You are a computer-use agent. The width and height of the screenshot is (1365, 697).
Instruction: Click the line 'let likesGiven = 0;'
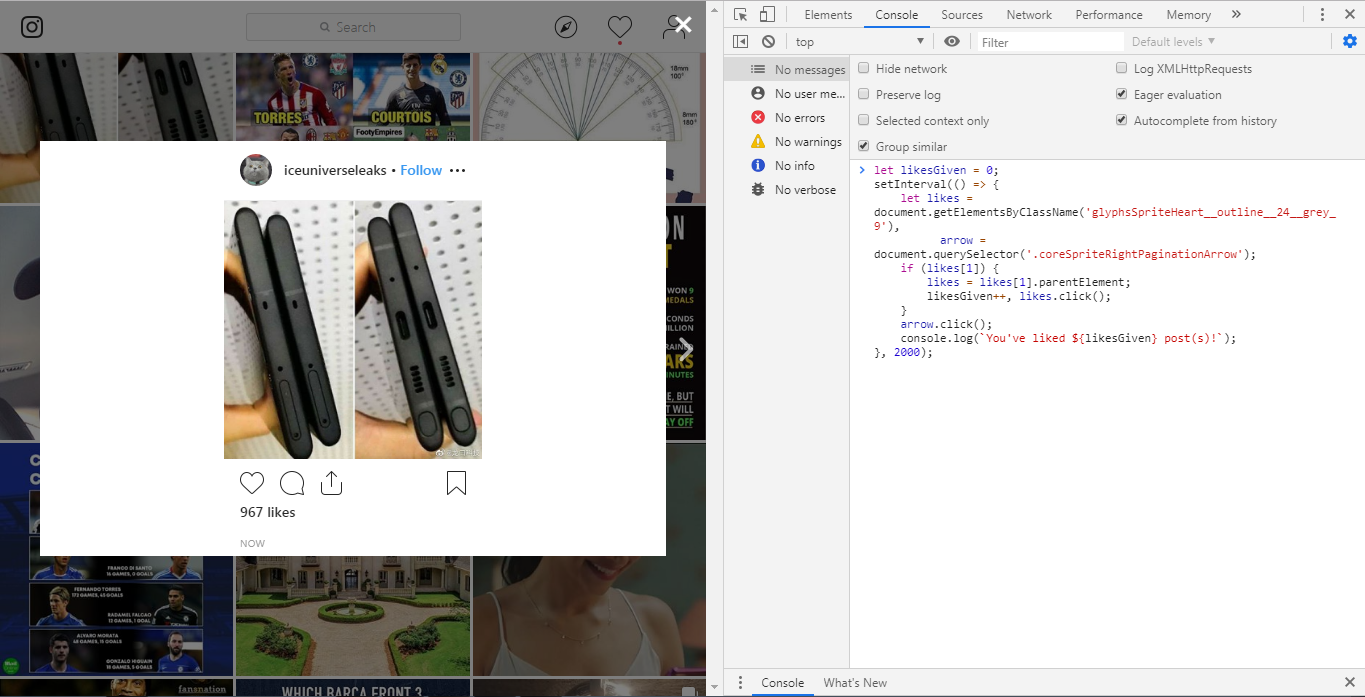pos(936,170)
